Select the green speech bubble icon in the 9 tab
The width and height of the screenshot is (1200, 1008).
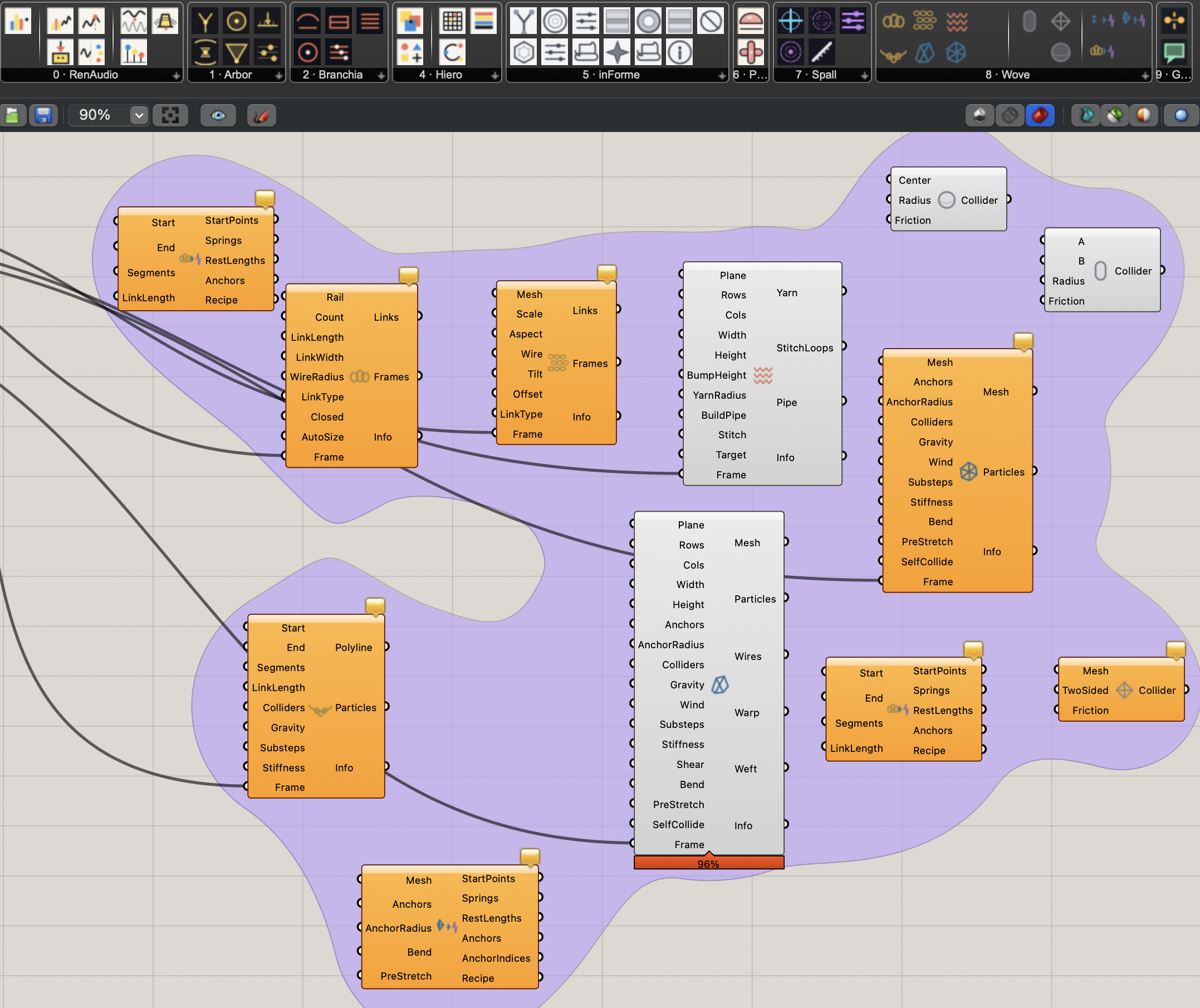tap(1175, 51)
